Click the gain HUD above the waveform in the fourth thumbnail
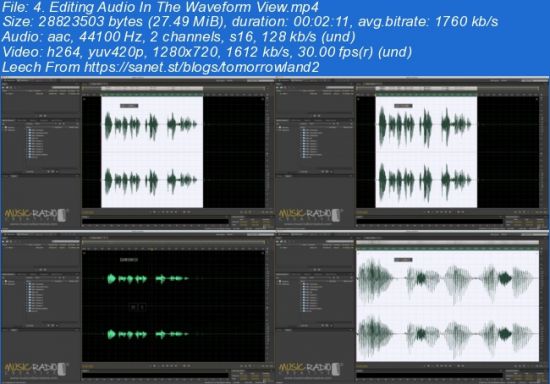Viewport: 550px width, 384px height. point(403,260)
